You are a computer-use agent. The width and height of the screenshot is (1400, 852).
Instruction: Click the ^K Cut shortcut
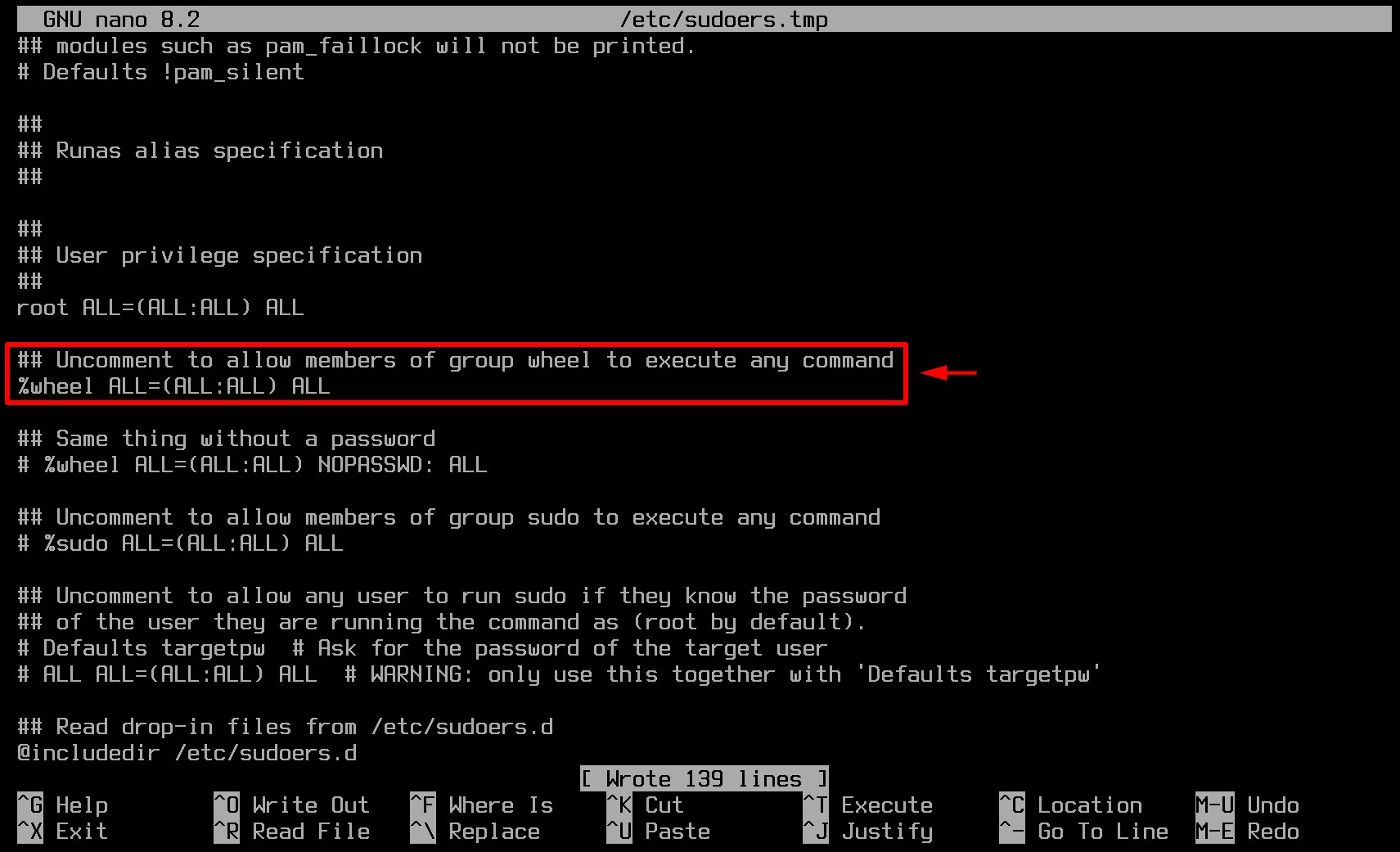[x=645, y=805]
